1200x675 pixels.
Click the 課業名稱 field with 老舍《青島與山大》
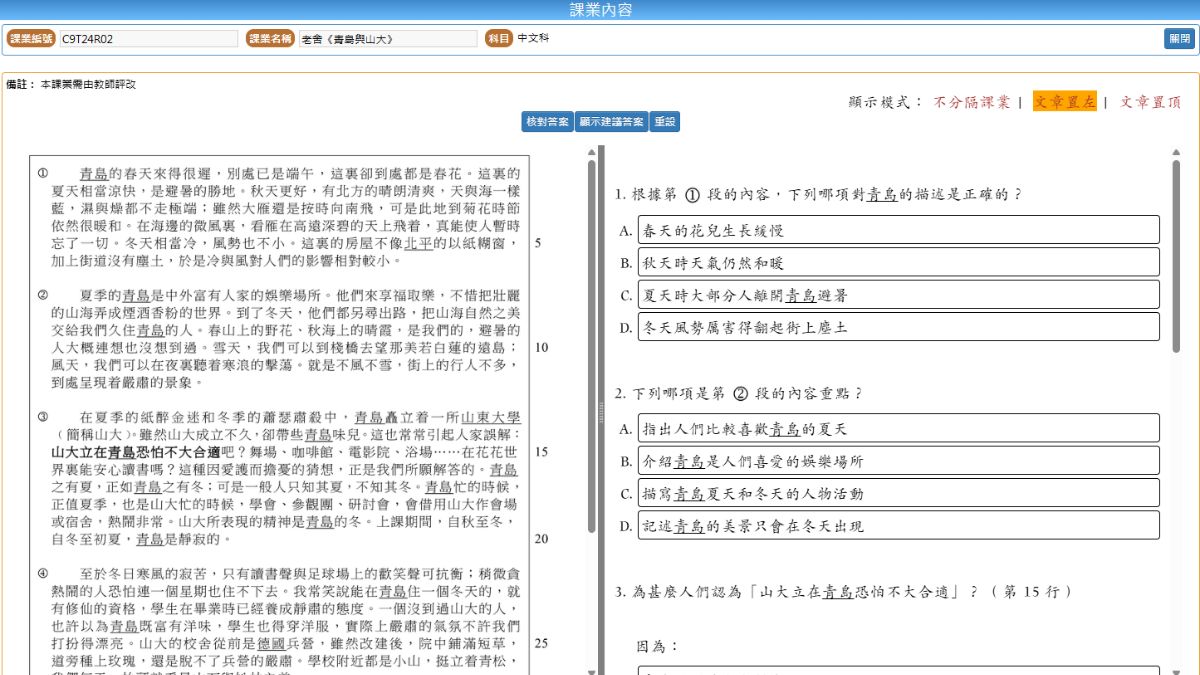pyautogui.click(x=387, y=39)
